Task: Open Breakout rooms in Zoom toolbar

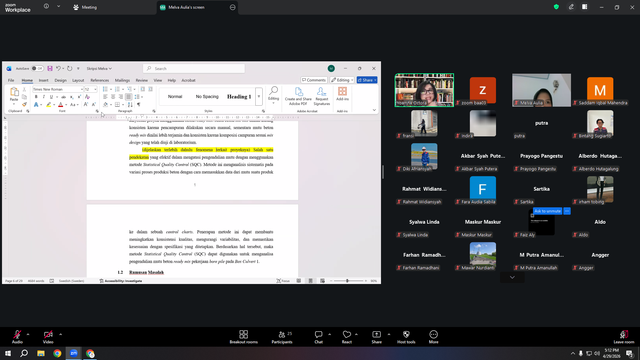Action: (243, 337)
